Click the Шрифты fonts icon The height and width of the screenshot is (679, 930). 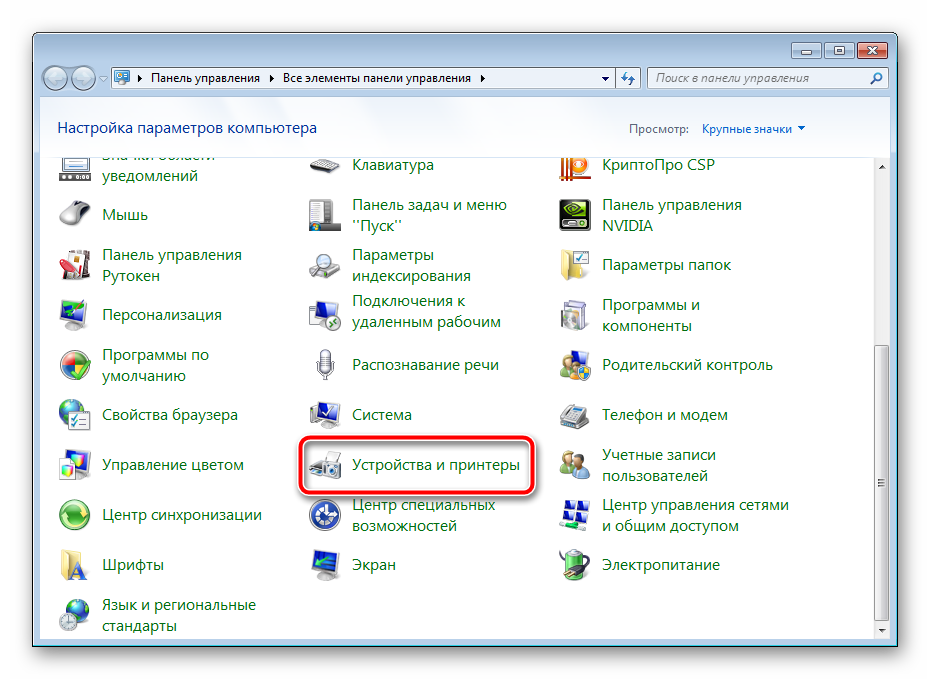coord(76,565)
